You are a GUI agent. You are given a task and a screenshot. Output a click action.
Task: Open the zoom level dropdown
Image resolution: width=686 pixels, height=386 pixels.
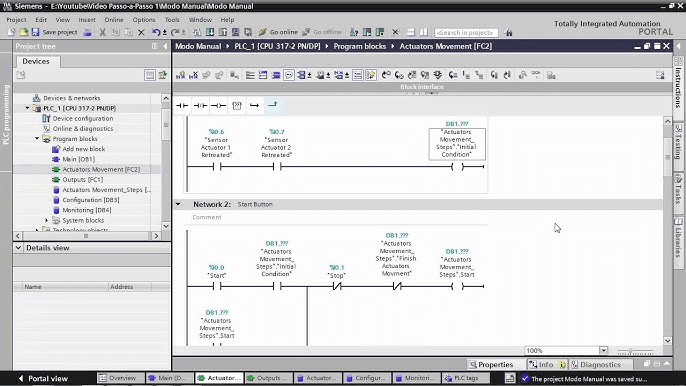(603, 351)
